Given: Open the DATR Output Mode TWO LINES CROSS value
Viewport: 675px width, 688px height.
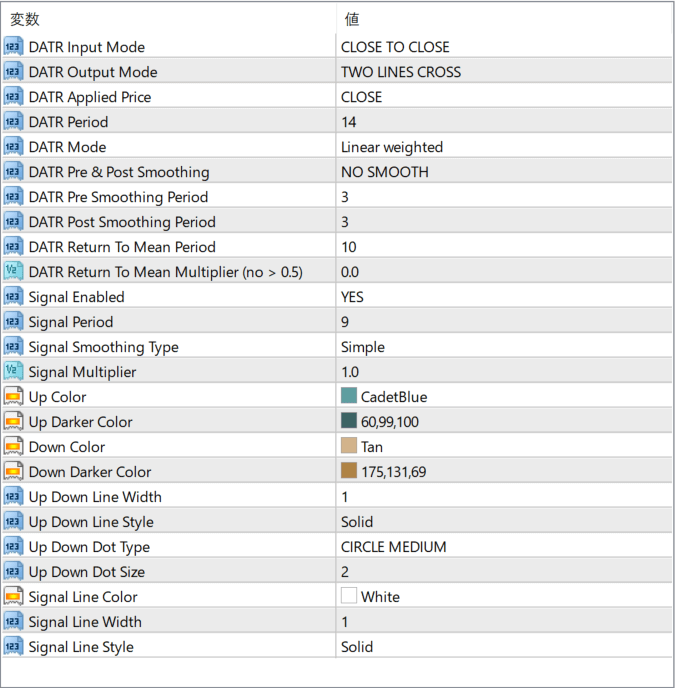Looking at the screenshot, I should [401, 72].
